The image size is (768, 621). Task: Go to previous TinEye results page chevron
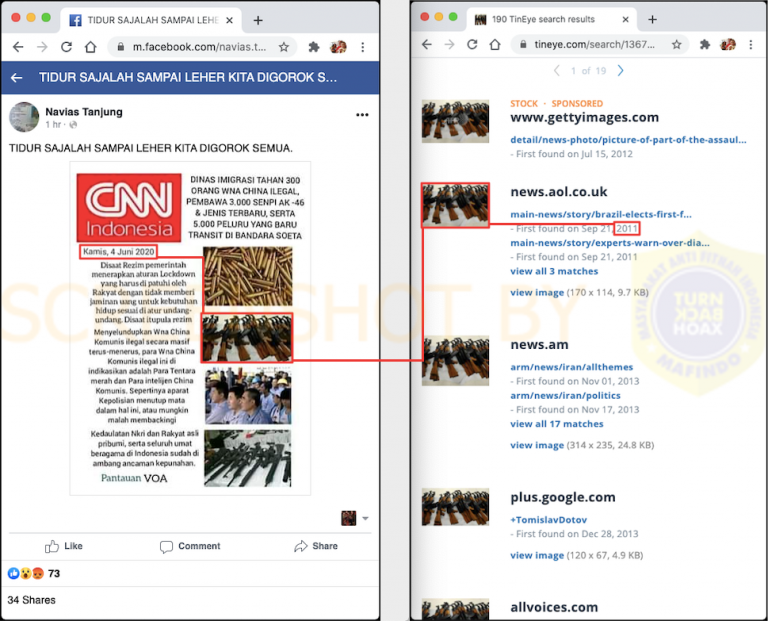click(x=557, y=71)
